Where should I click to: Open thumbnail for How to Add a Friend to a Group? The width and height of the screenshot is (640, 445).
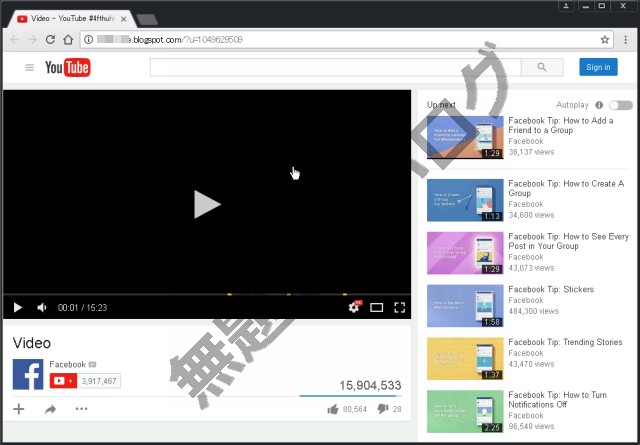[465, 137]
